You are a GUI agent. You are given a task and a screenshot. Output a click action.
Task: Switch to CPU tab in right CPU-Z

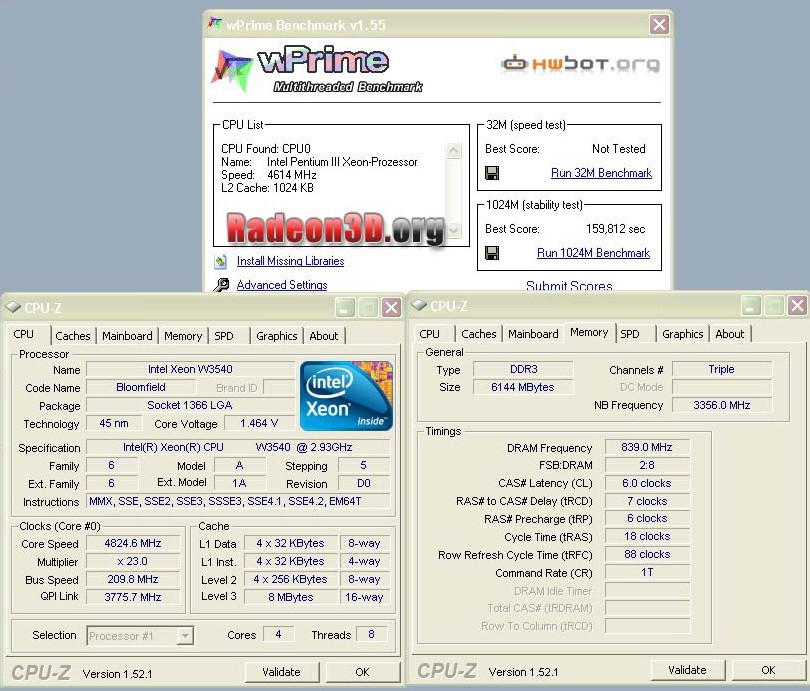click(x=429, y=334)
